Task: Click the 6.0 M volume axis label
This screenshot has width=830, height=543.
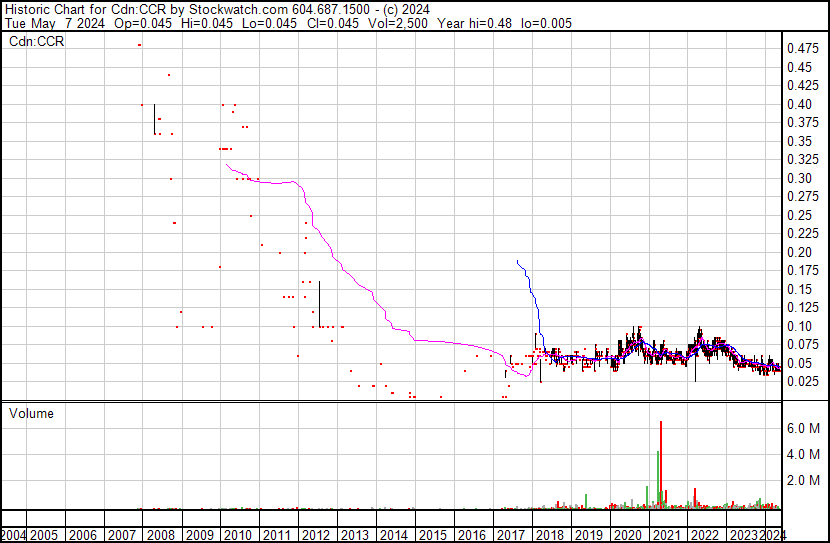Action: click(x=804, y=428)
